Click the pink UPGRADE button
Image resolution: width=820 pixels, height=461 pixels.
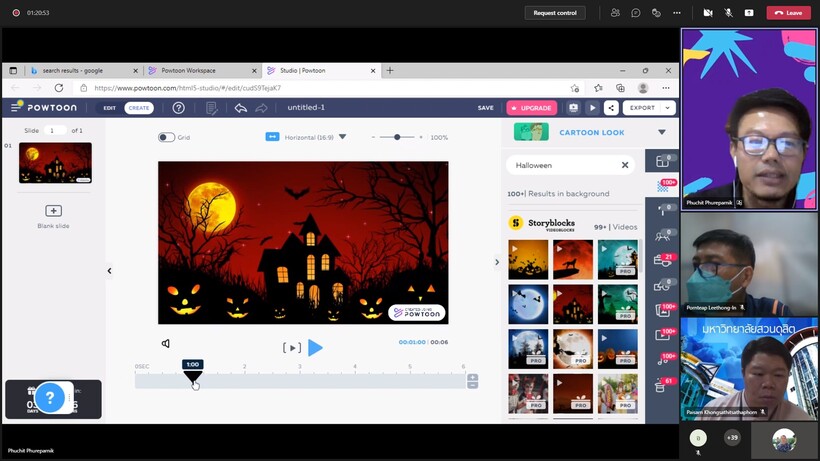tap(531, 108)
